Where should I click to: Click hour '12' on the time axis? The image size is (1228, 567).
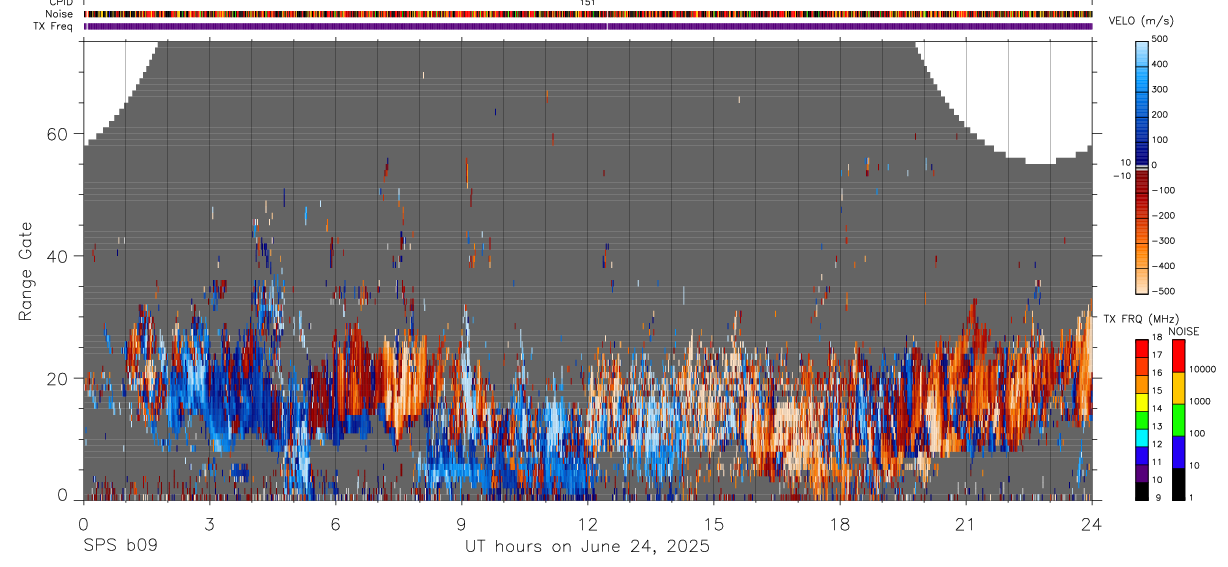[587, 524]
